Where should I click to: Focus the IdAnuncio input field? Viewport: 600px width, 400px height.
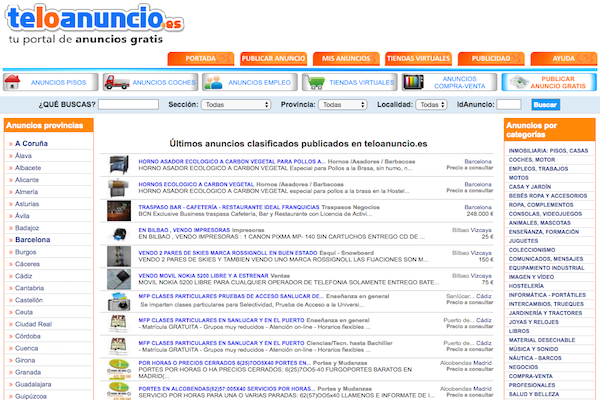coord(509,104)
